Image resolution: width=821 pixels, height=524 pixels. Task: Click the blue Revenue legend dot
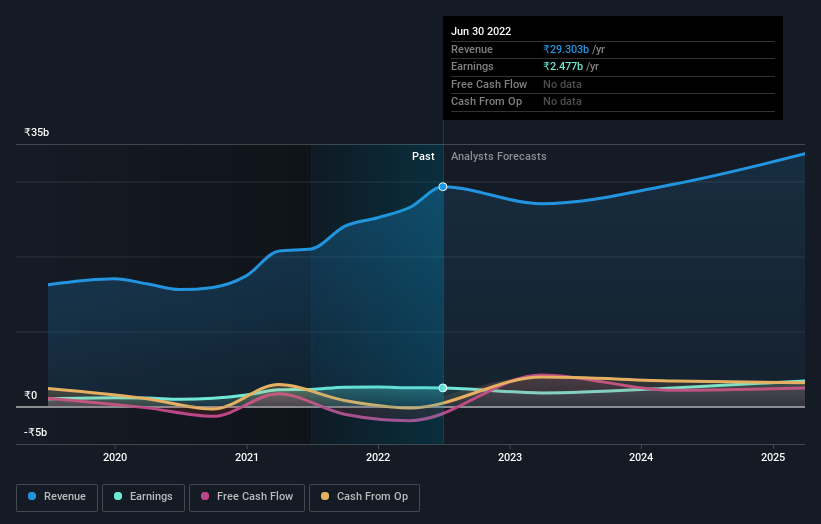tap(32, 496)
